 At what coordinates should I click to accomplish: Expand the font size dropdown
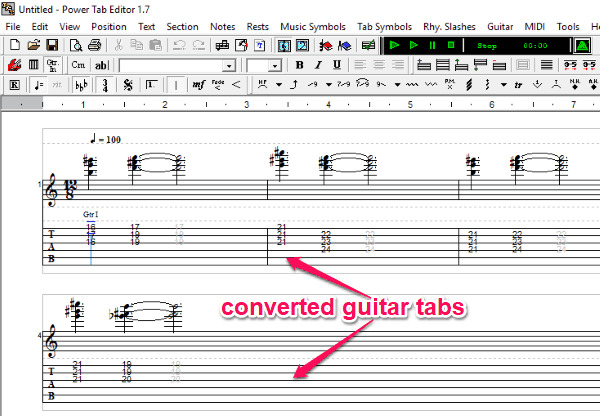click(x=276, y=65)
